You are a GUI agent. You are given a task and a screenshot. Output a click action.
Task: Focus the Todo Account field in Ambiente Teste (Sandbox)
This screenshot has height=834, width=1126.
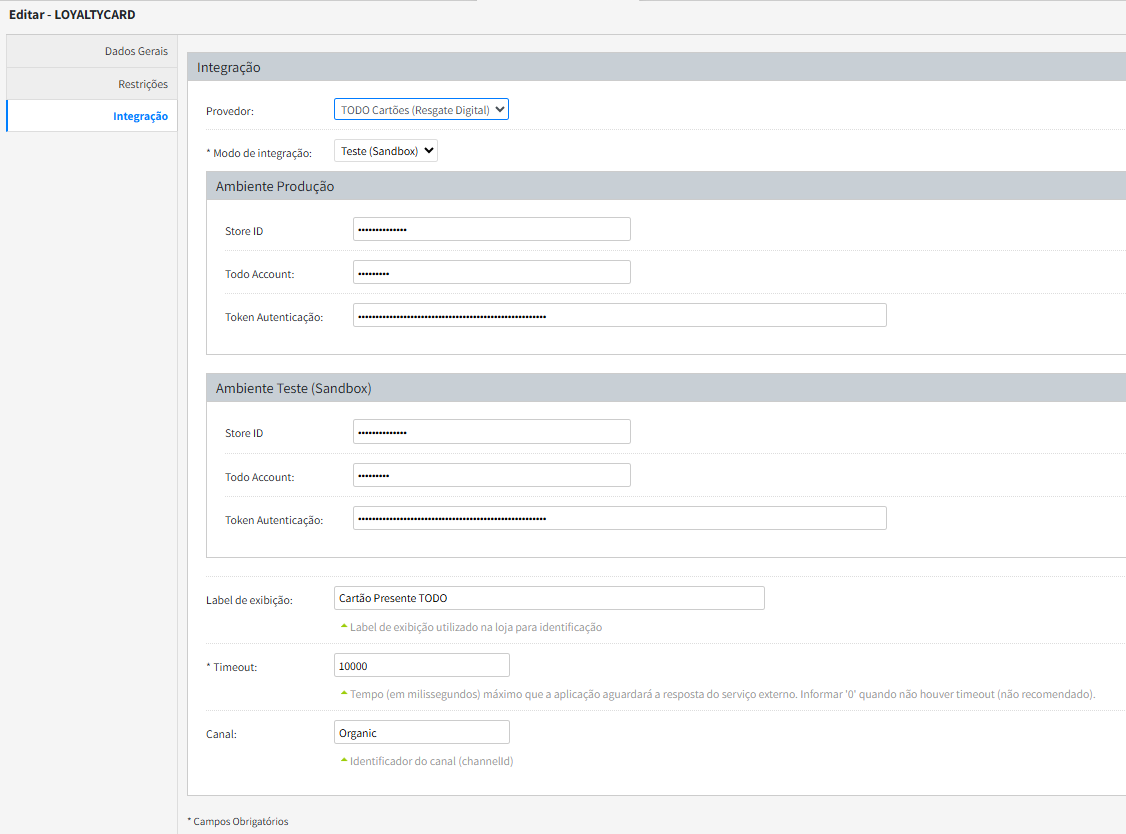[x=491, y=475]
